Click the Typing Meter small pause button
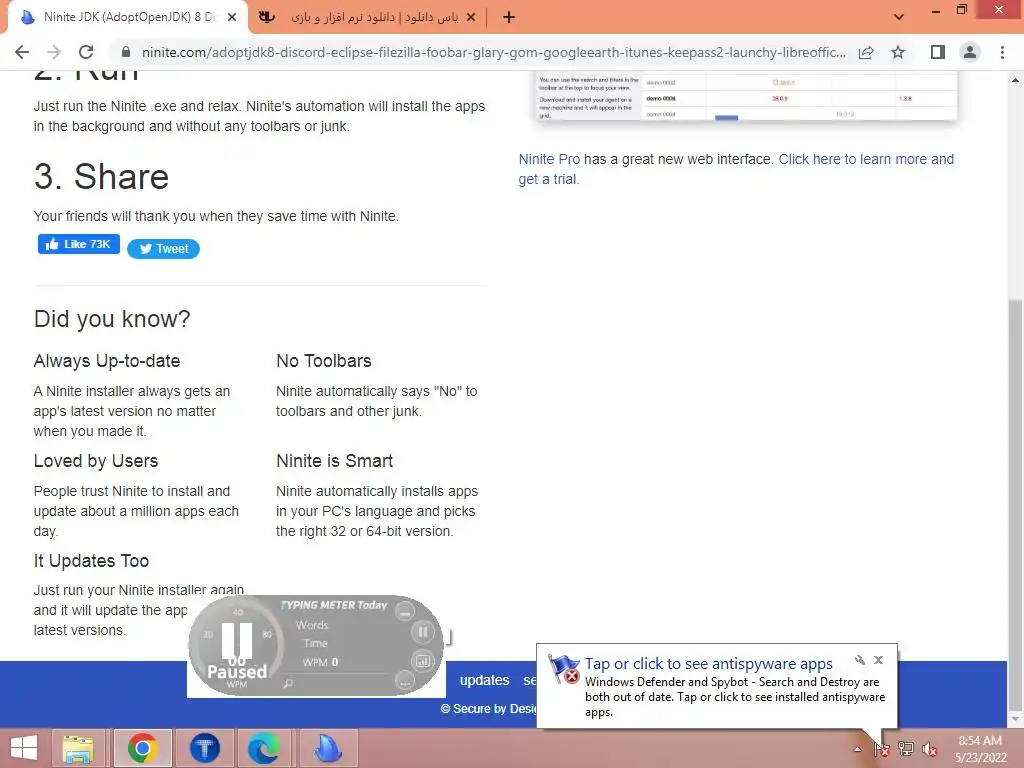Viewport: 1024px width, 768px height. tap(423, 632)
